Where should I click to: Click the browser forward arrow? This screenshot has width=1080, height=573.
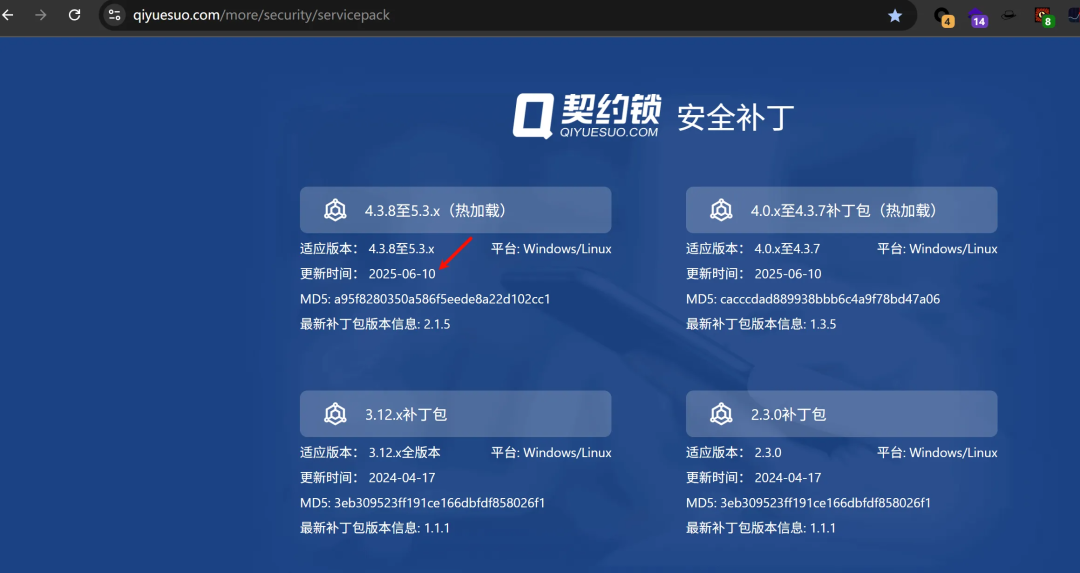41,14
